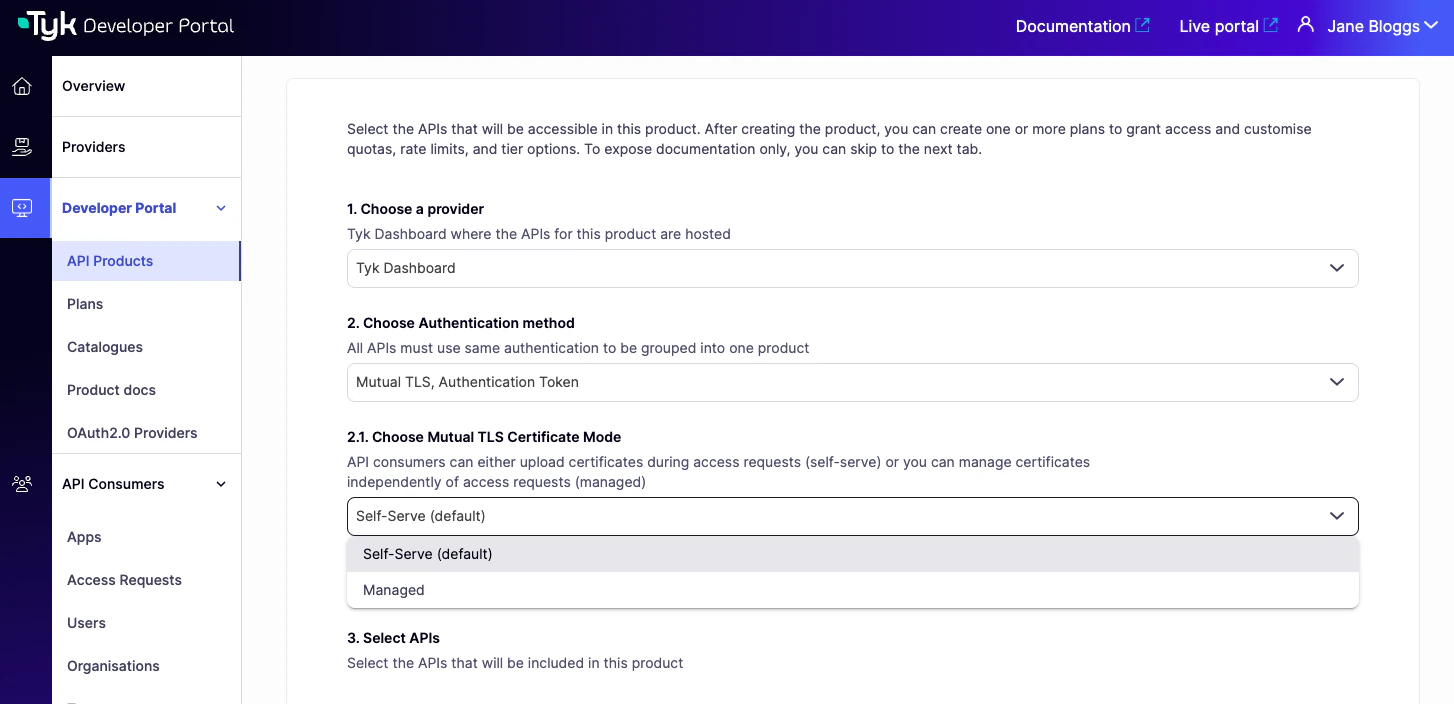Go to Access Requests

click(x=124, y=580)
